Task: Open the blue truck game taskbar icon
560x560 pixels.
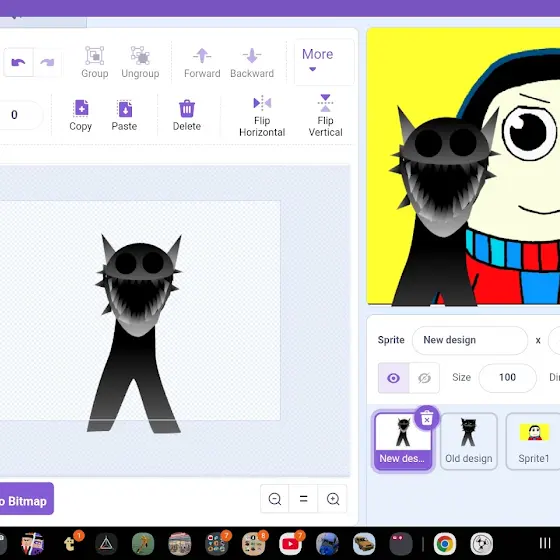Action: point(327,544)
